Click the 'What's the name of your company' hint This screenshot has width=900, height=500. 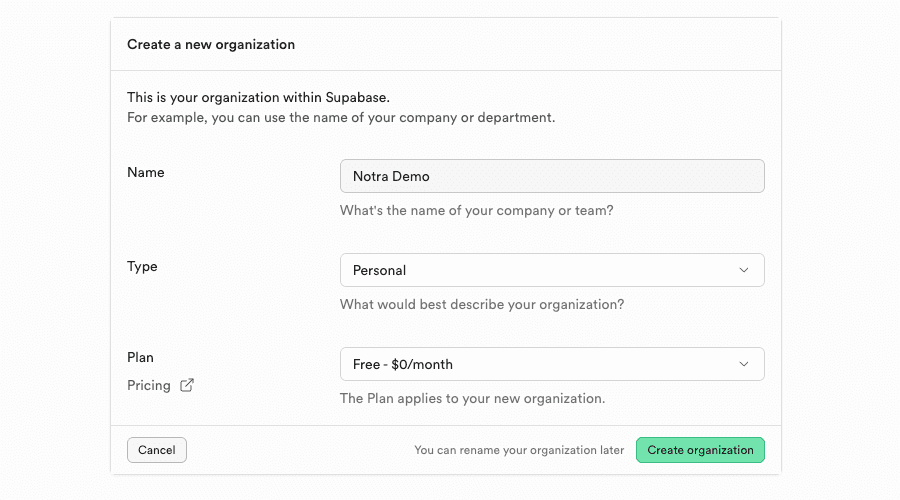476,211
